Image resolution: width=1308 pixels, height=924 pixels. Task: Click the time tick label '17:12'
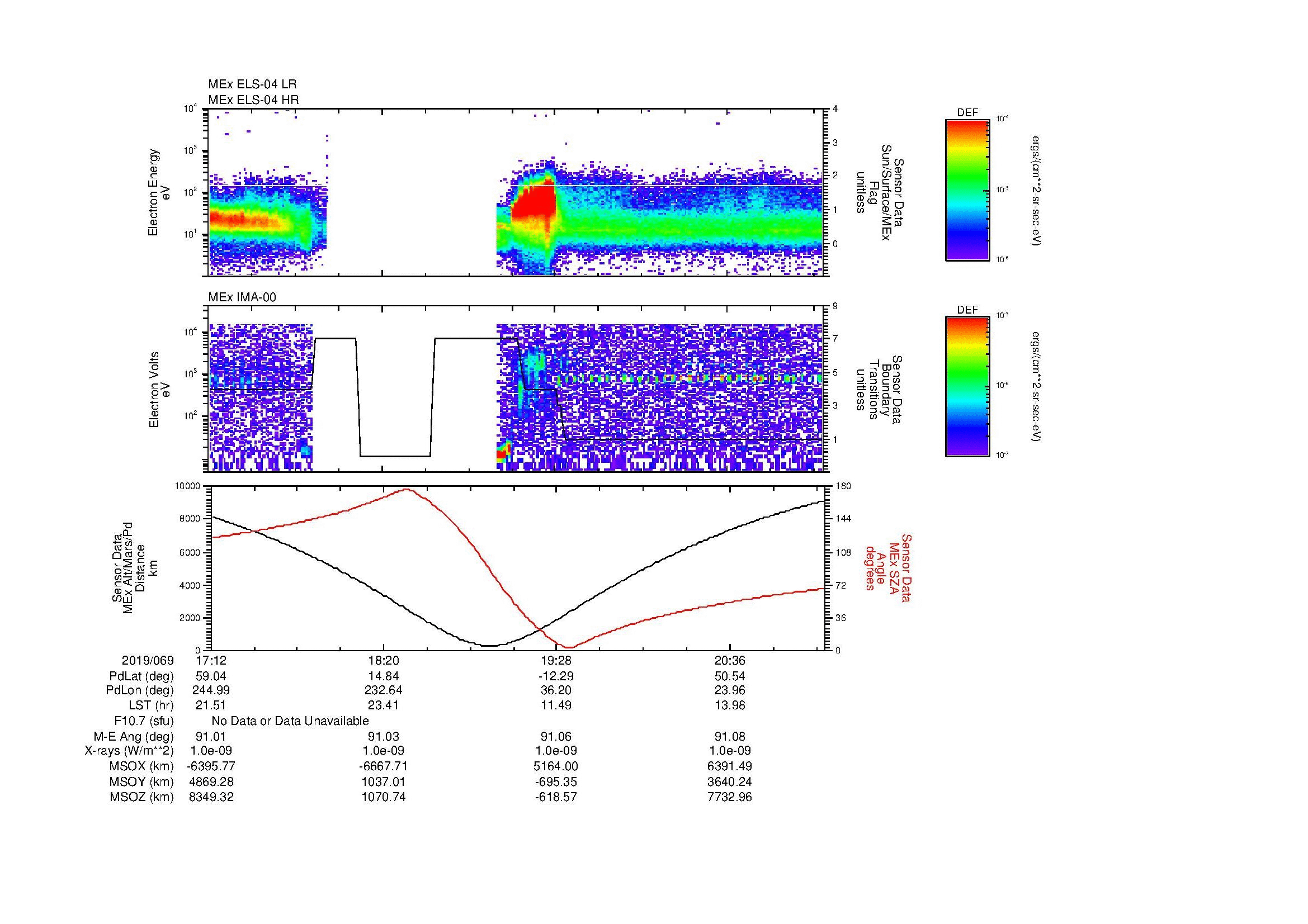click(x=211, y=661)
